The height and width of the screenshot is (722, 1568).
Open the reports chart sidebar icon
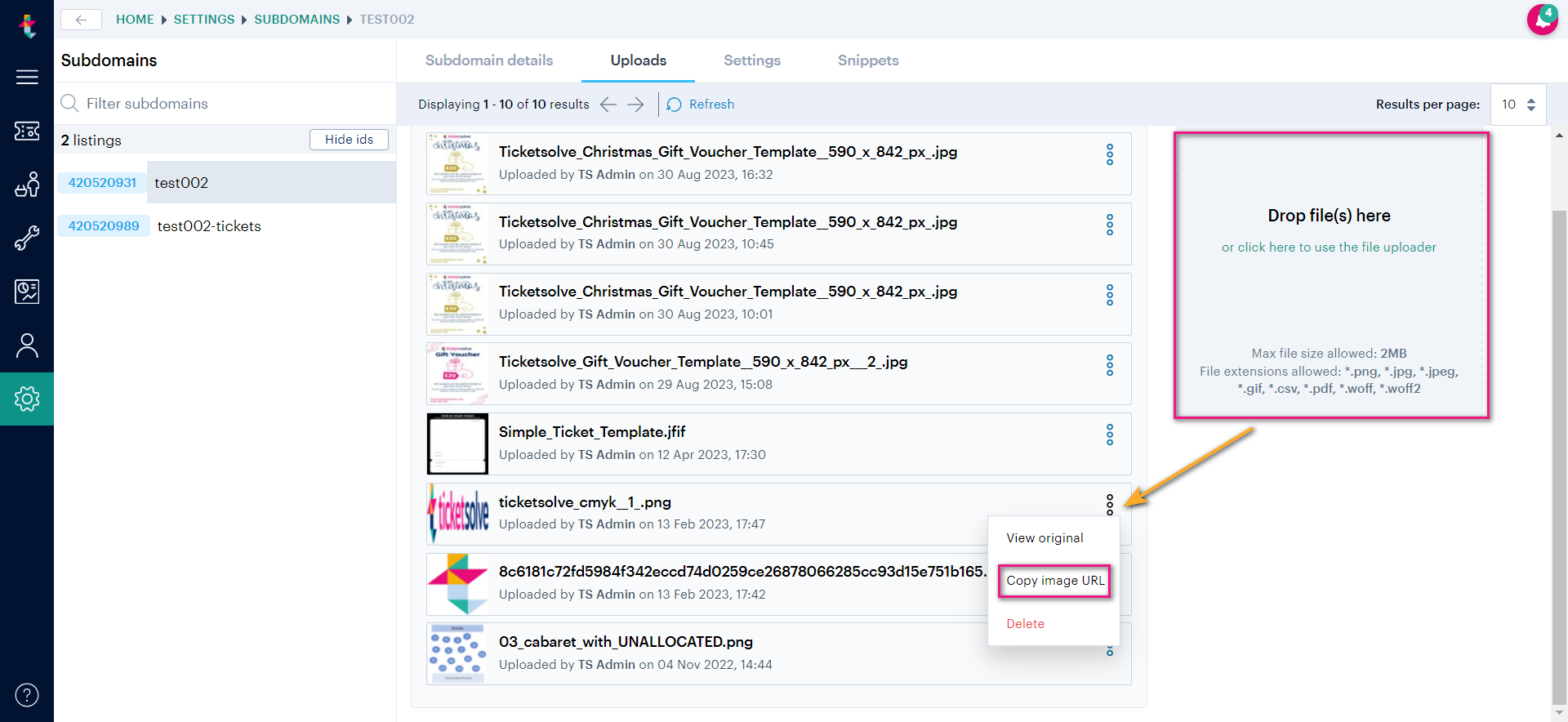click(27, 292)
